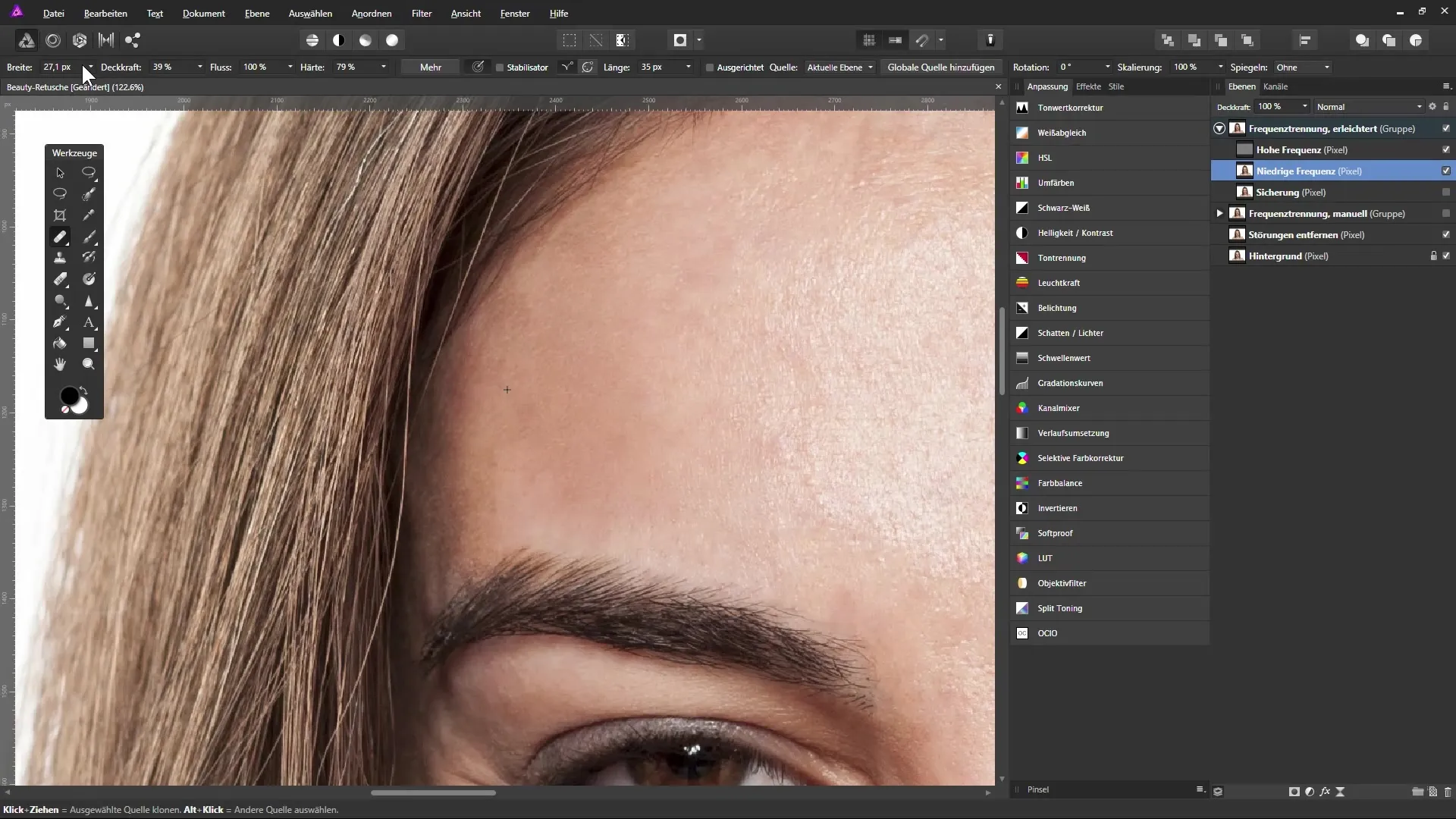The width and height of the screenshot is (1456, 819).
Task: Click the Invert Pixel Selection icon
Action: coord(623,40)
